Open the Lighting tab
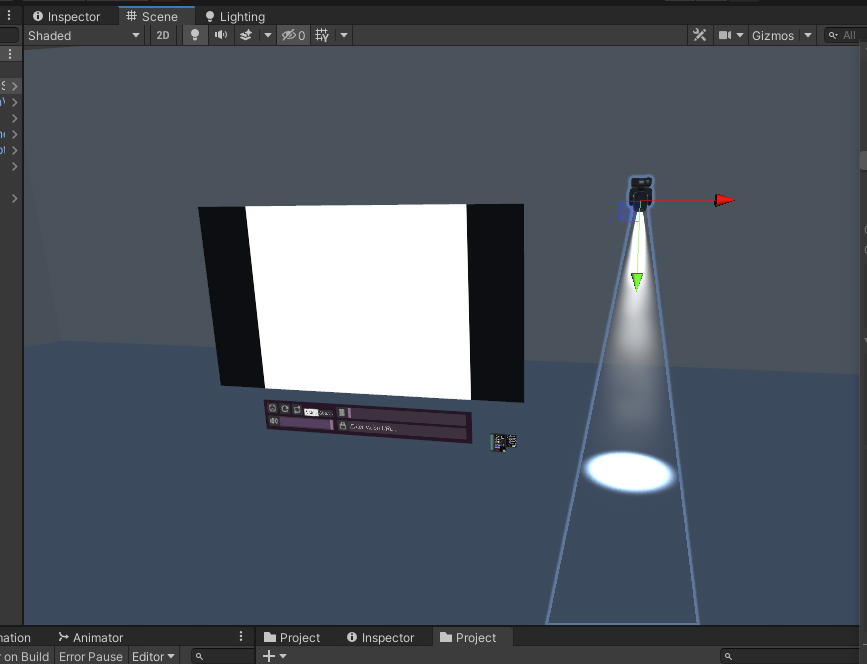This screenshot has height=664, width=867. (x=235, y=17)
